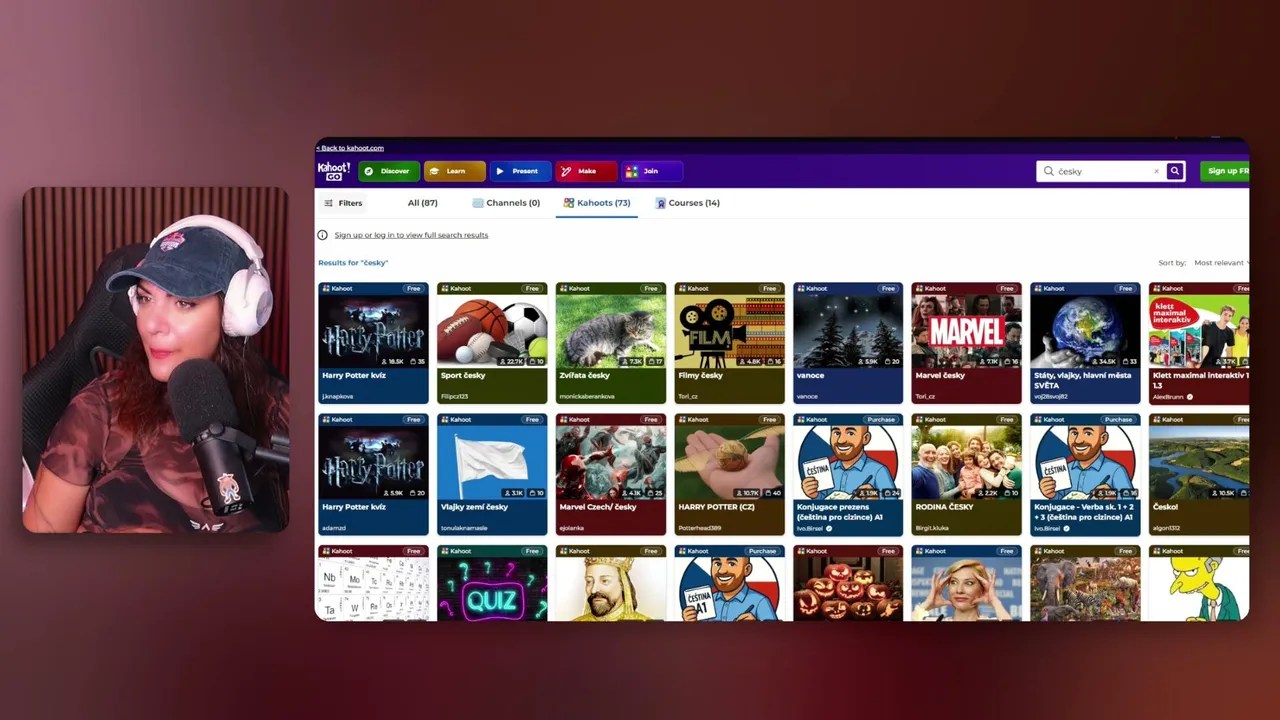1280x720 pixels.
Task: Click the author name Potterhead389
Action: click(x=699, y=528)
